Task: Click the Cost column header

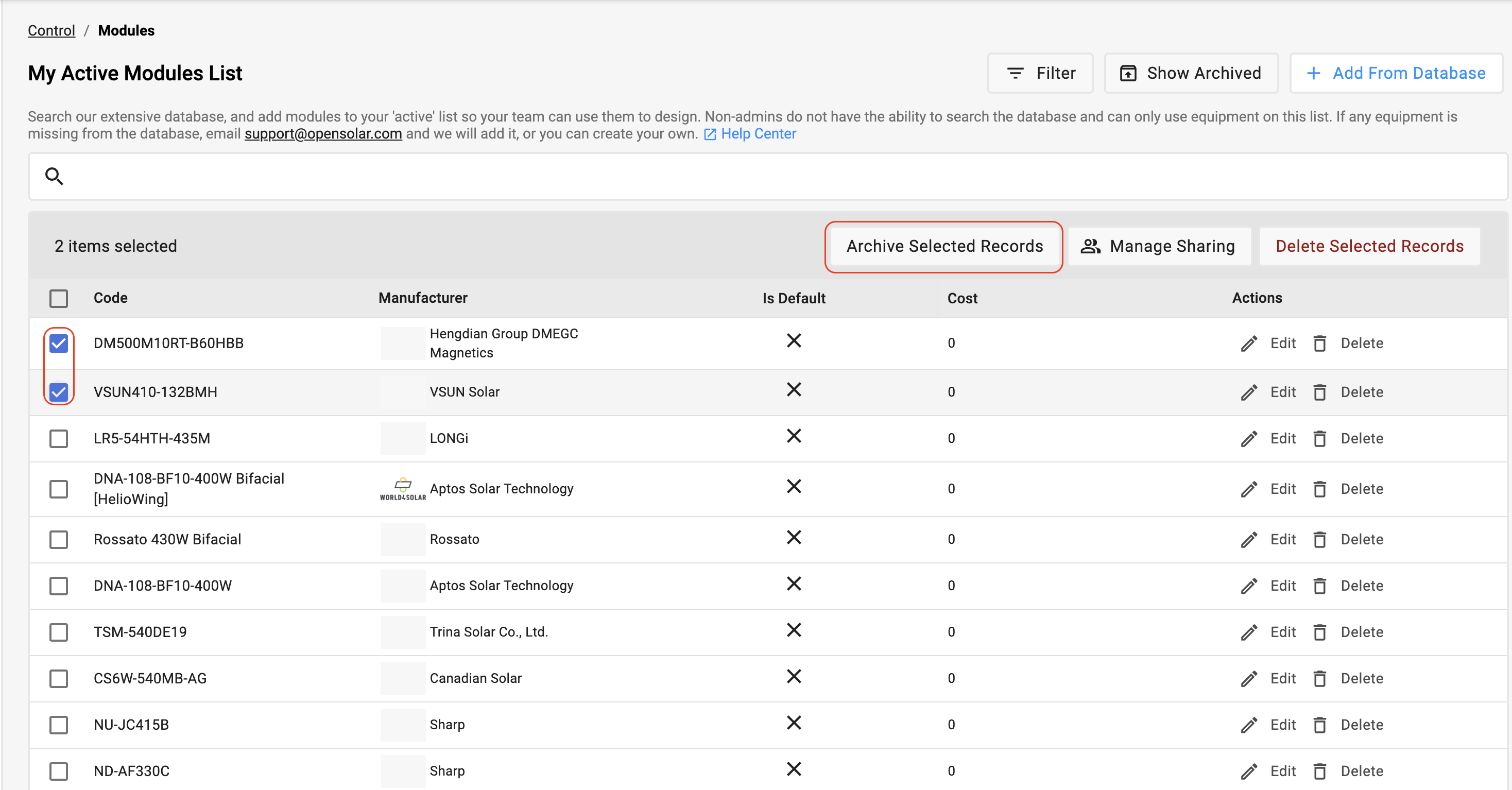Action: [962, 298]
